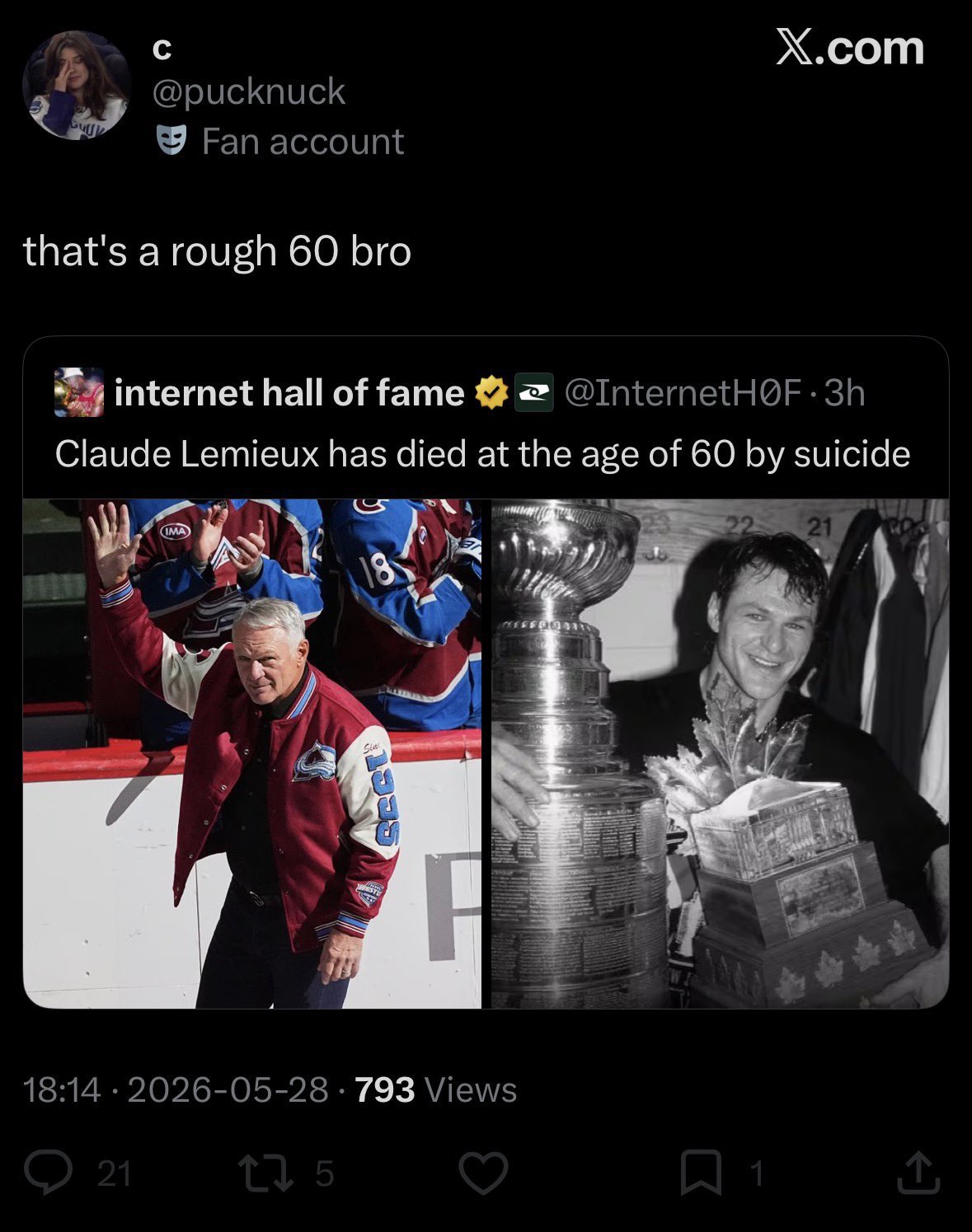Click the Fan account label

click(303, 142)
